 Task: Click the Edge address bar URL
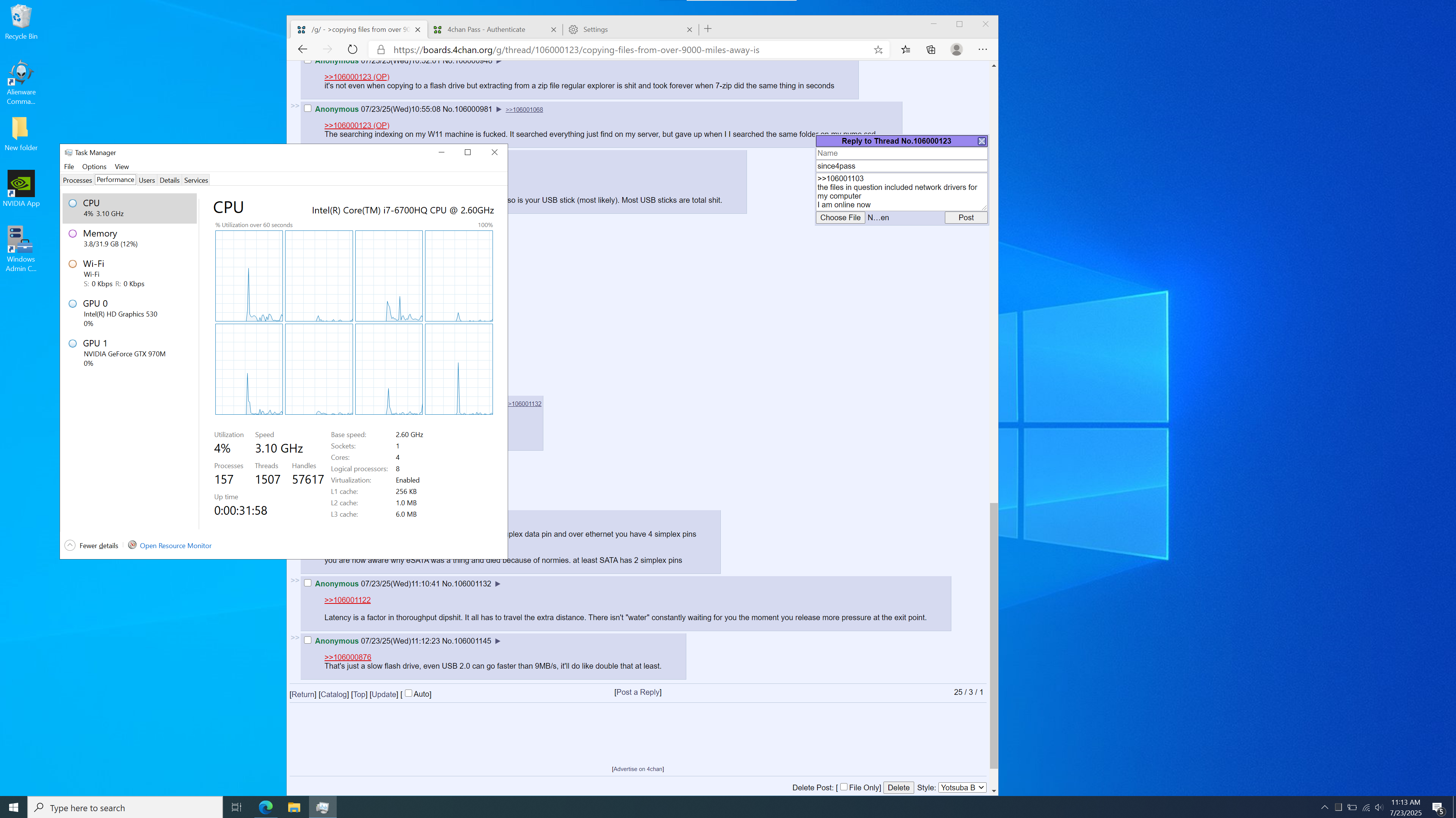click(576, 50)
